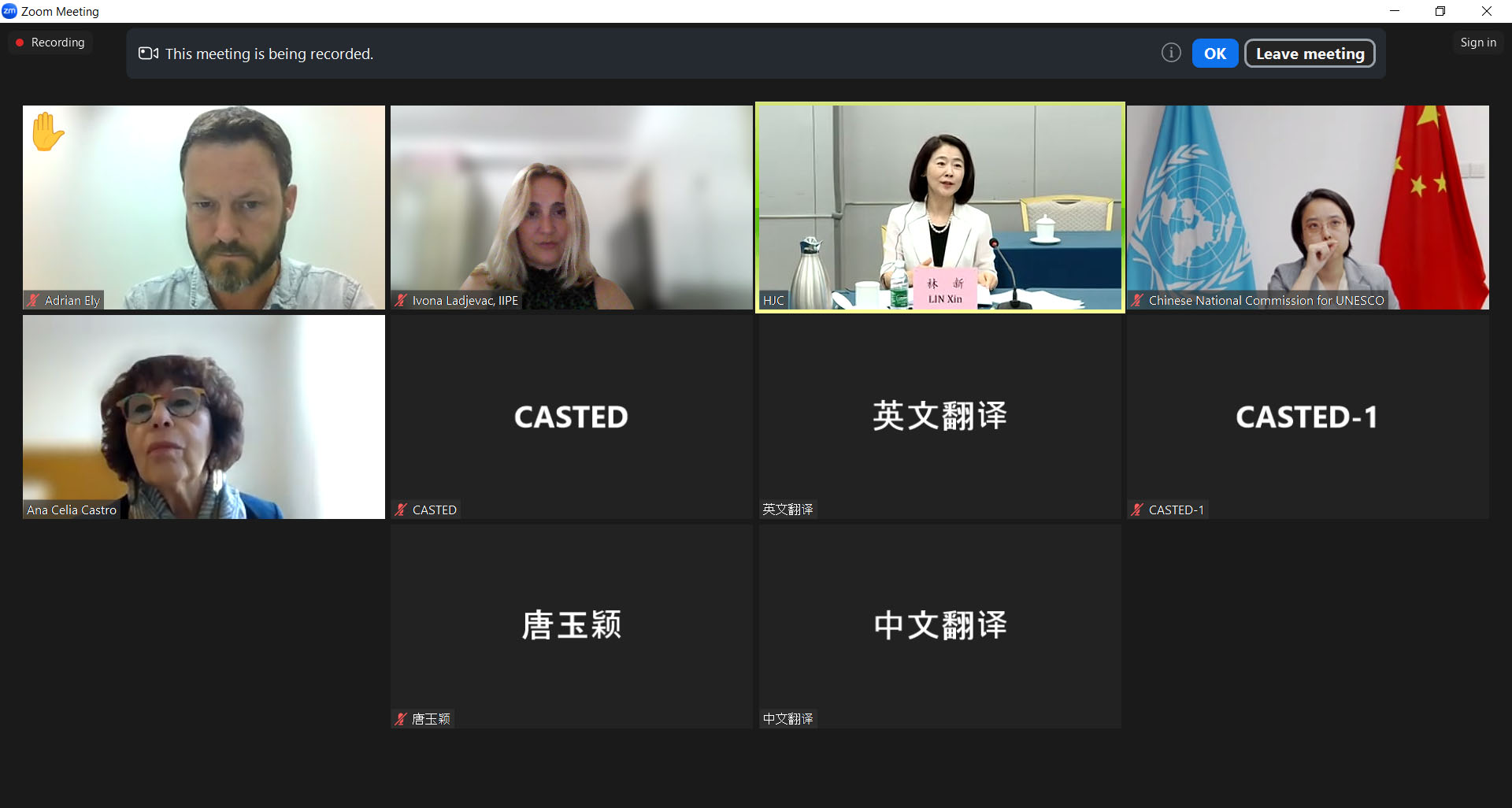
Task: Select Adrian Ely's video tile
Action: 204,207
